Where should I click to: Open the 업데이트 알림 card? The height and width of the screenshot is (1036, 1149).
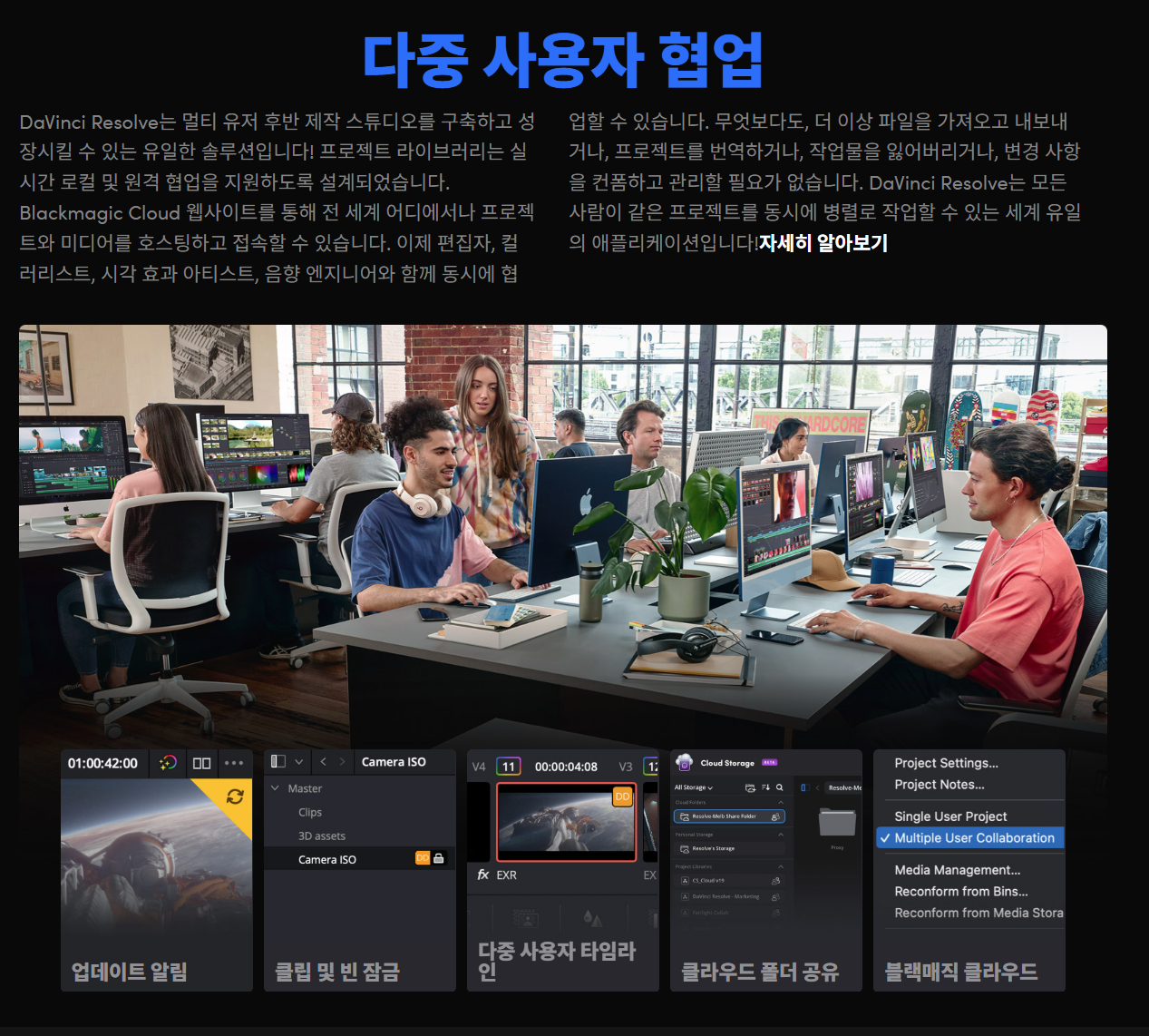click(157, 870)
